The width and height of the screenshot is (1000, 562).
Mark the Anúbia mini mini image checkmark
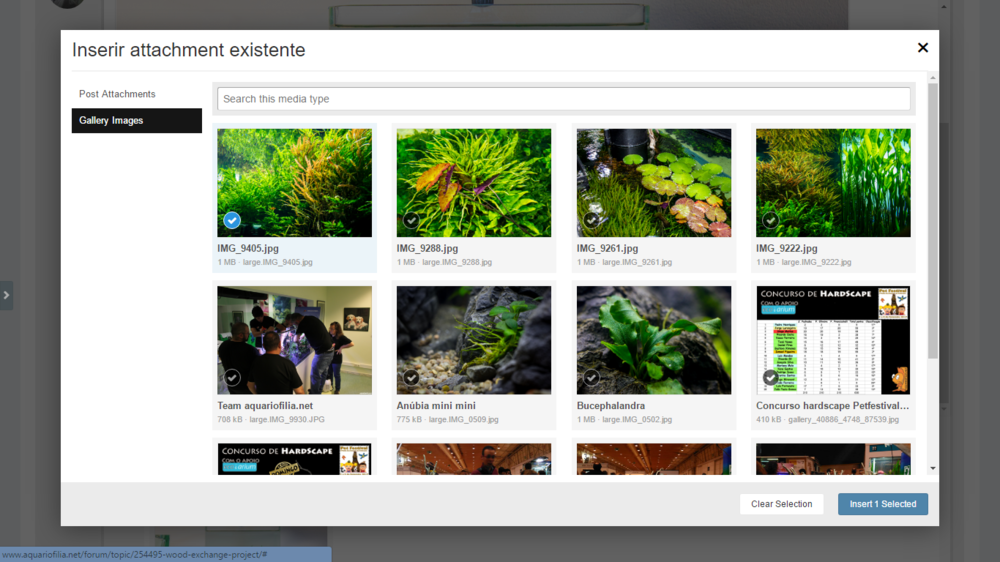[x=411, y=378]
